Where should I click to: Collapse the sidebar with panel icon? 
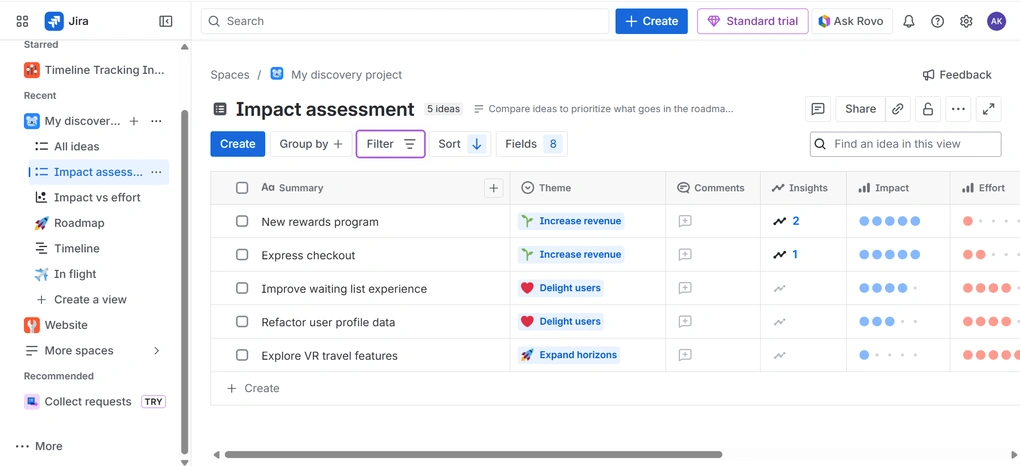tap(166, 21)
